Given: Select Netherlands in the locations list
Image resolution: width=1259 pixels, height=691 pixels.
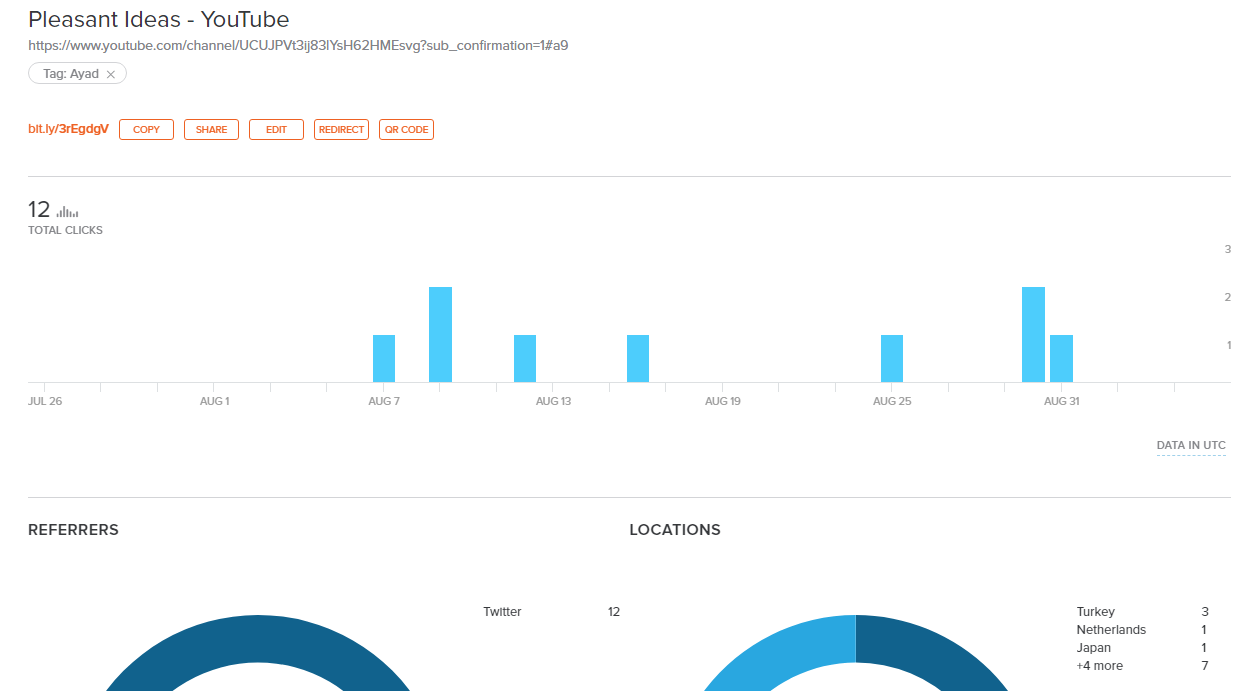Looking at the screenshot, I should [1111, 630].
